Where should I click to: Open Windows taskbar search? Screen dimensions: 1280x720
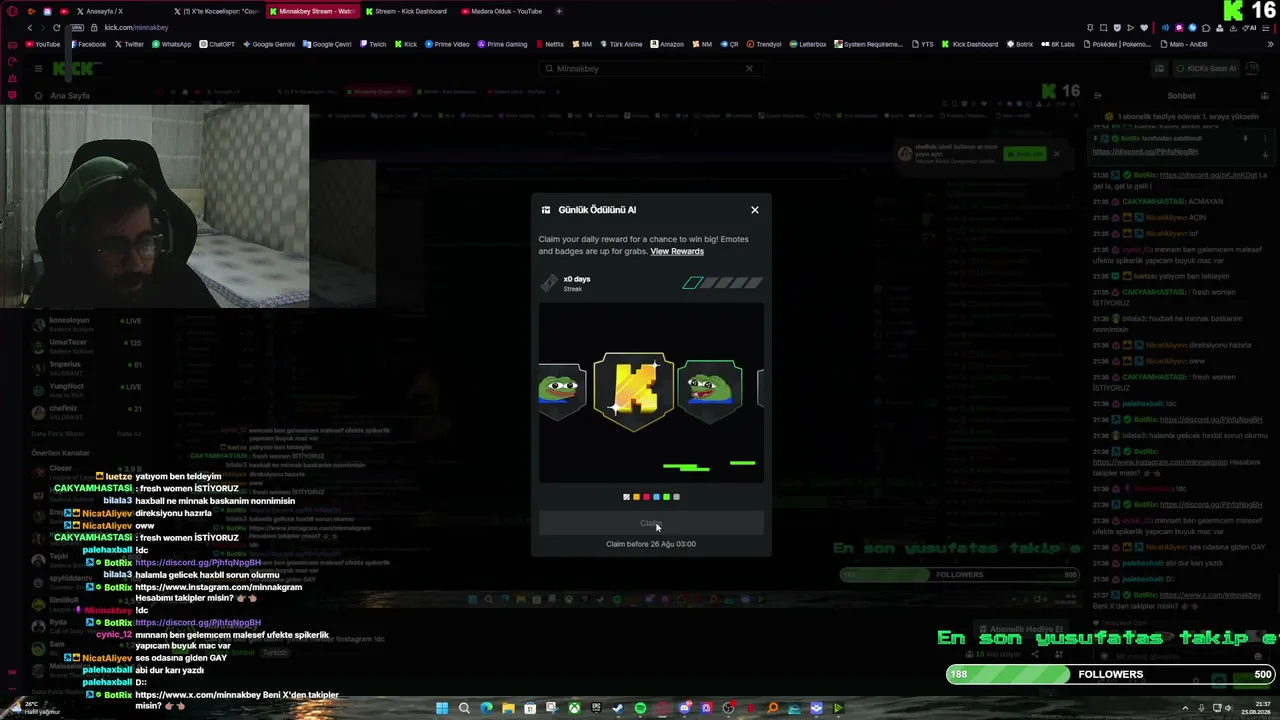pyautogui.click(x=464, y=708)
